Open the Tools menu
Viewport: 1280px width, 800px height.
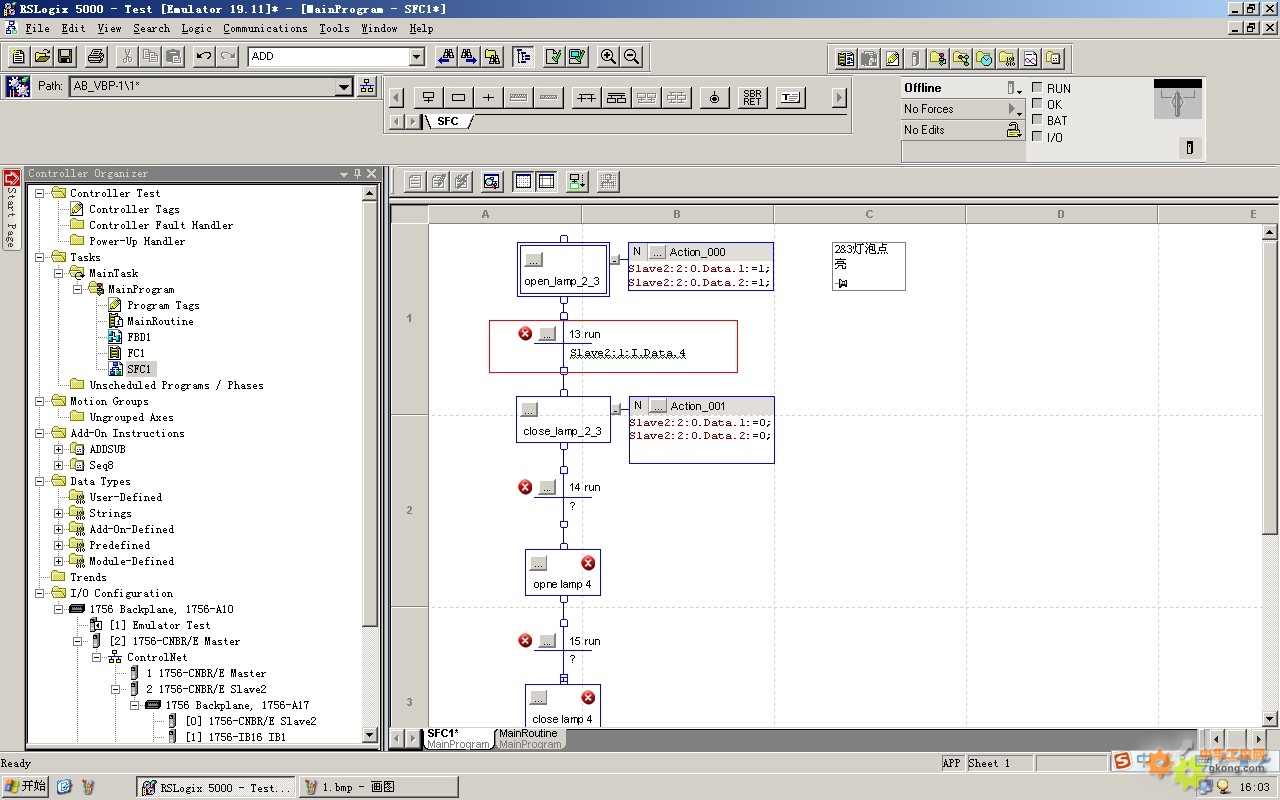(x=334, y=28)
